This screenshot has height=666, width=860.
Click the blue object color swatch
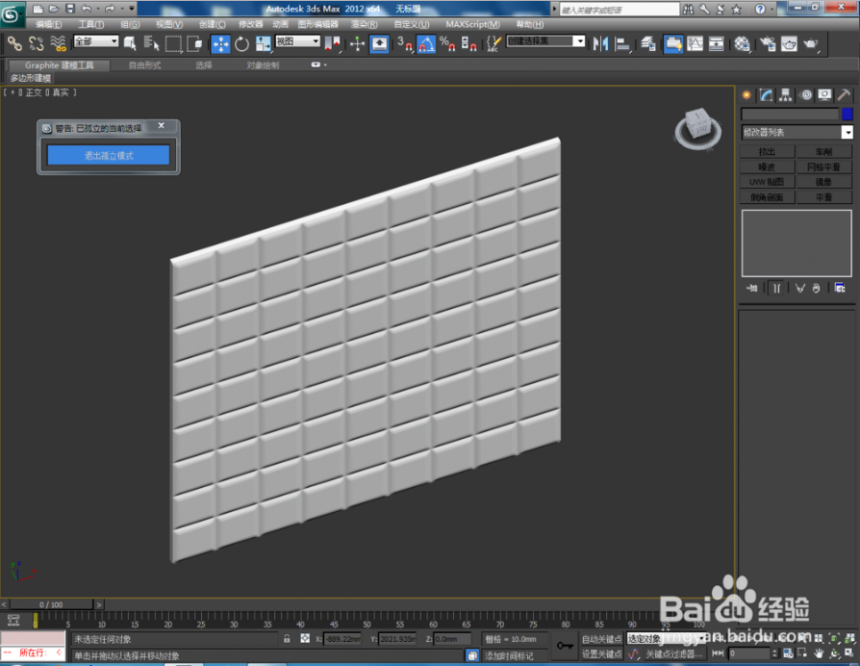click(x=847, y=114)
